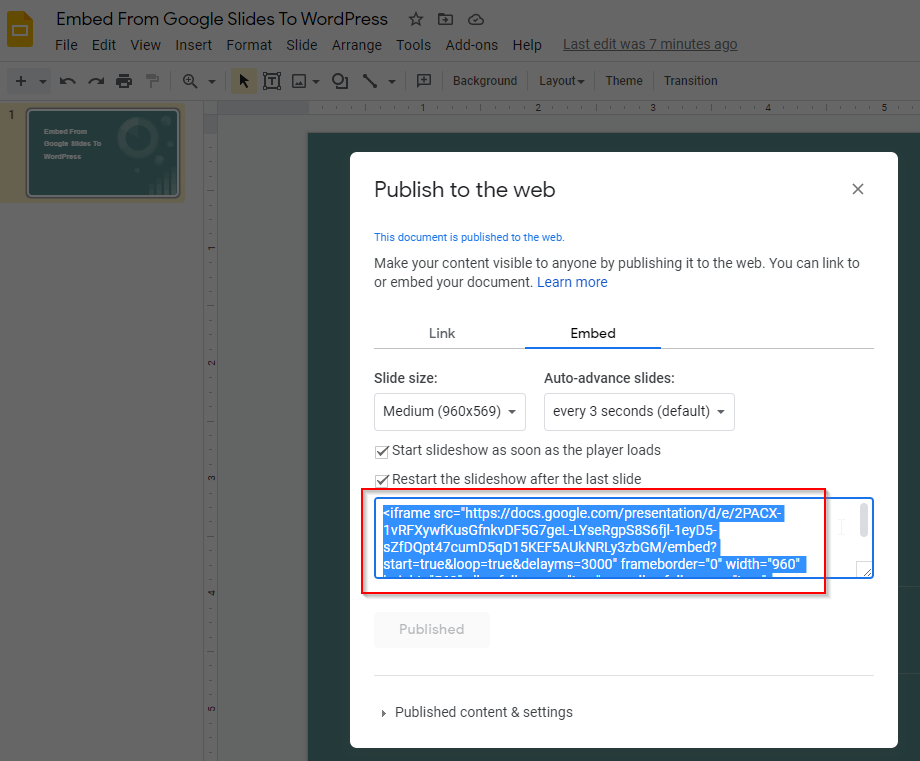Switch to the Embed tab
This screenshot has height=761, width=920.
(x=593, y=333)
